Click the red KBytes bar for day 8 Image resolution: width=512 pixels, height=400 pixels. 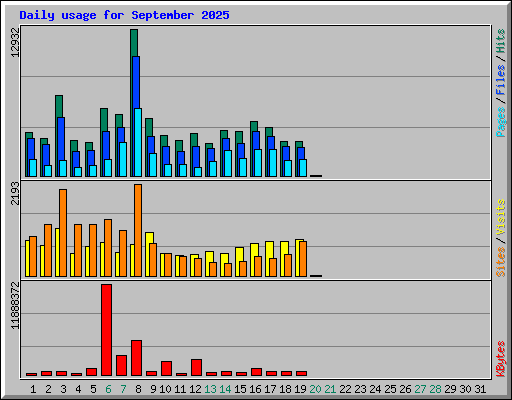(136, 358)
